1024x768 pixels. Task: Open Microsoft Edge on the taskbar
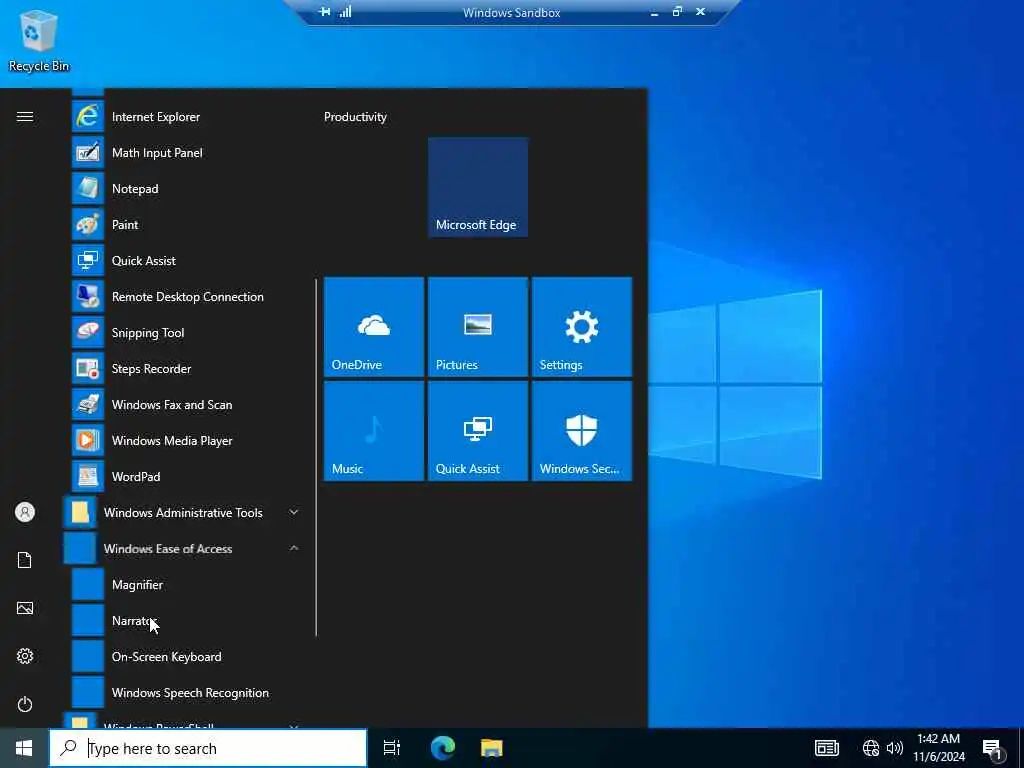[443, 748]
